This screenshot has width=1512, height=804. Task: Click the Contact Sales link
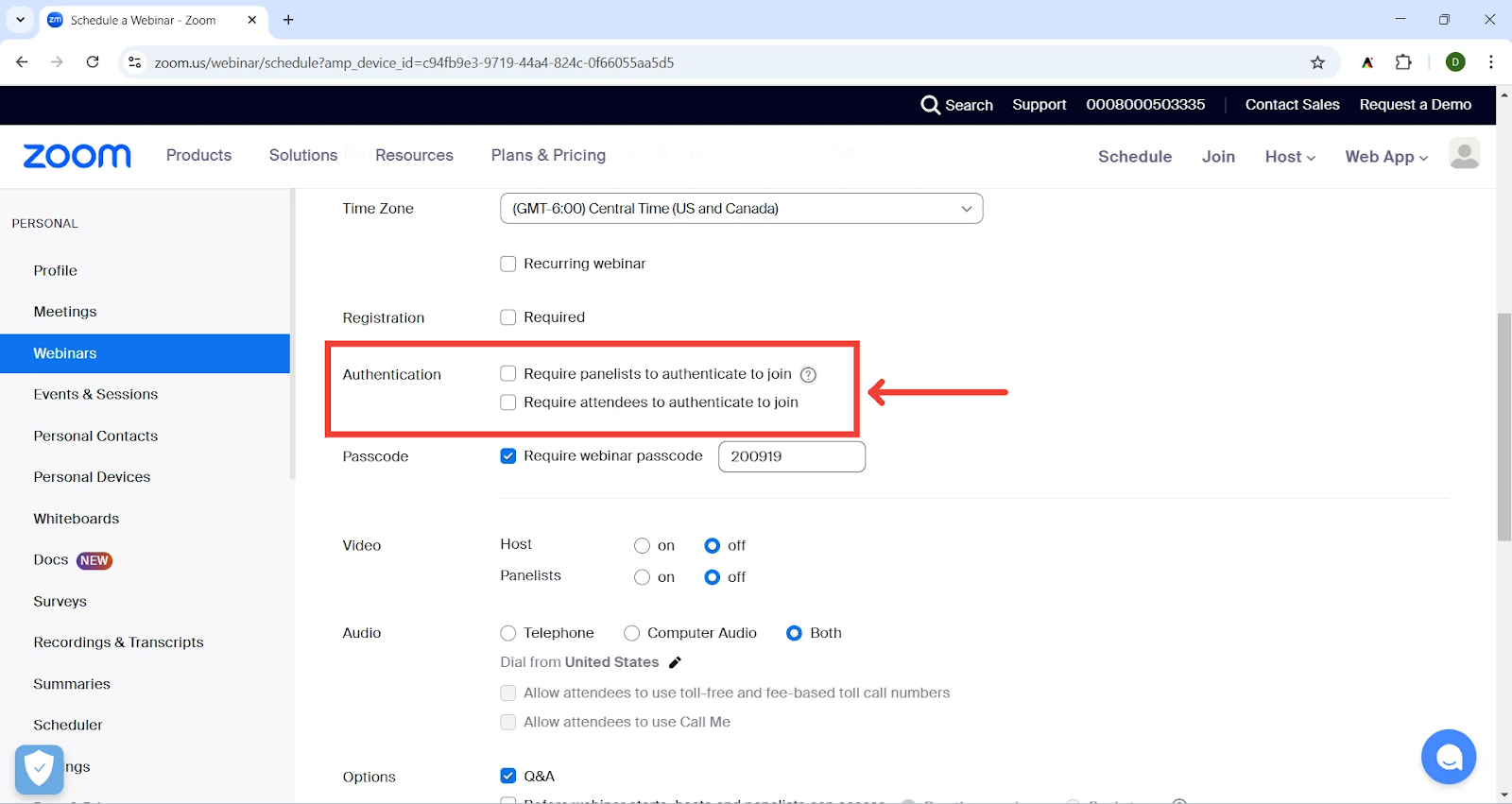point(1292,105)
